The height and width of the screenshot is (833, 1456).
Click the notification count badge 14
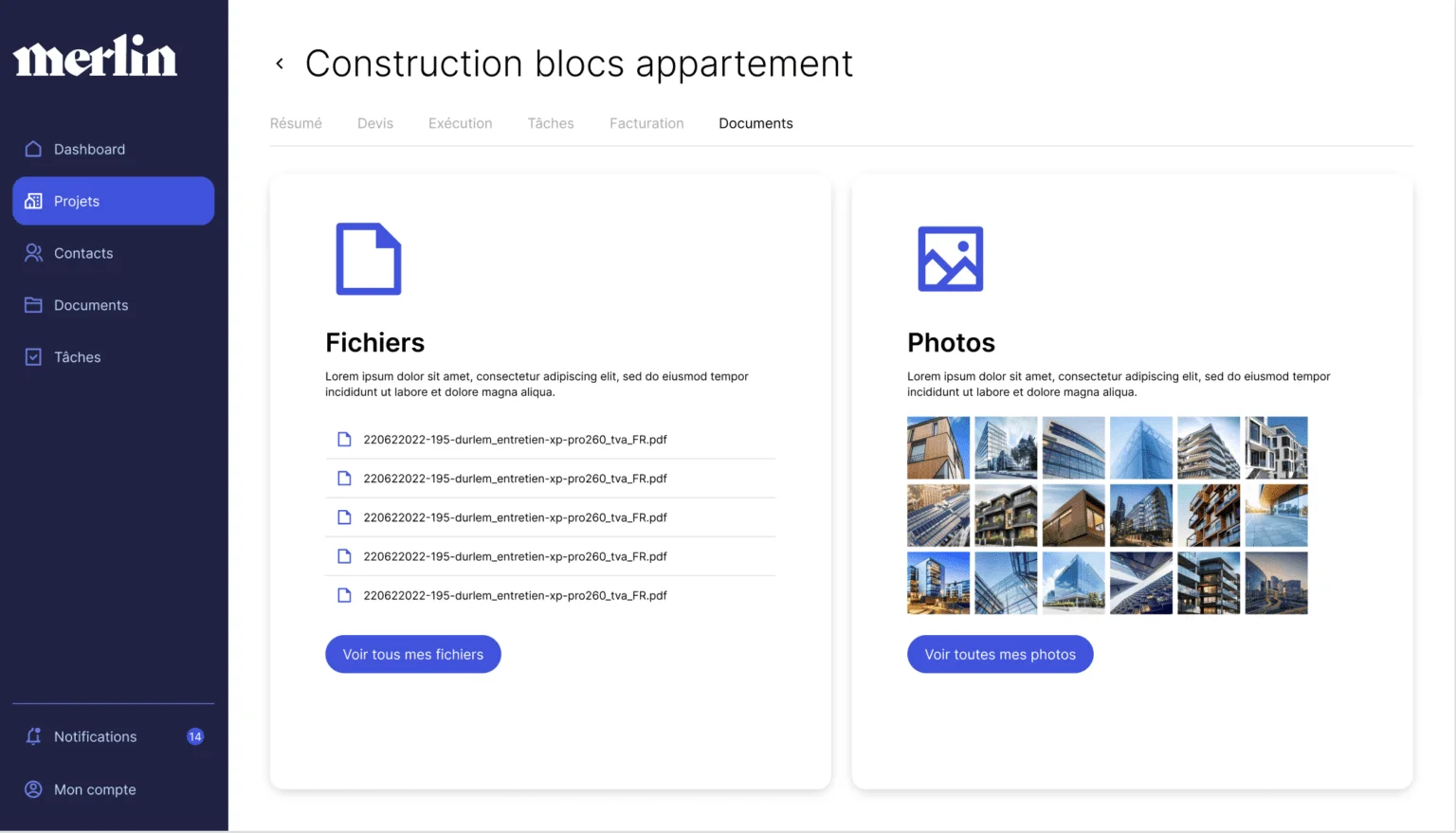point(195,736)
